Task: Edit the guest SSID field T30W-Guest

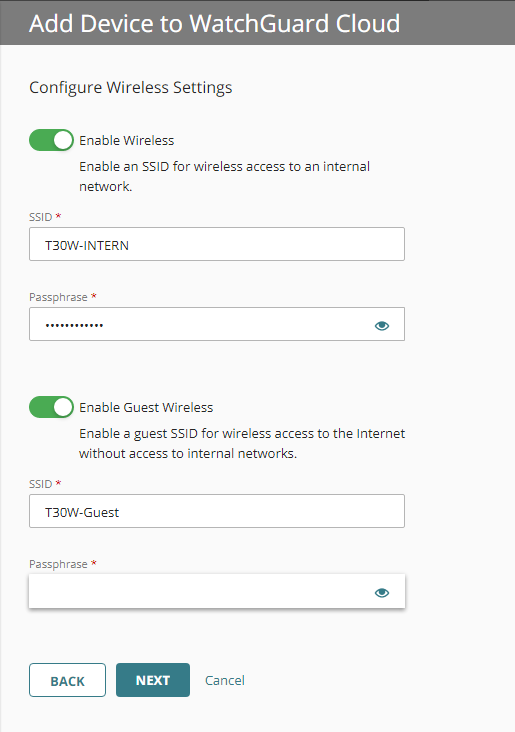Action: (x=217, y=511)
